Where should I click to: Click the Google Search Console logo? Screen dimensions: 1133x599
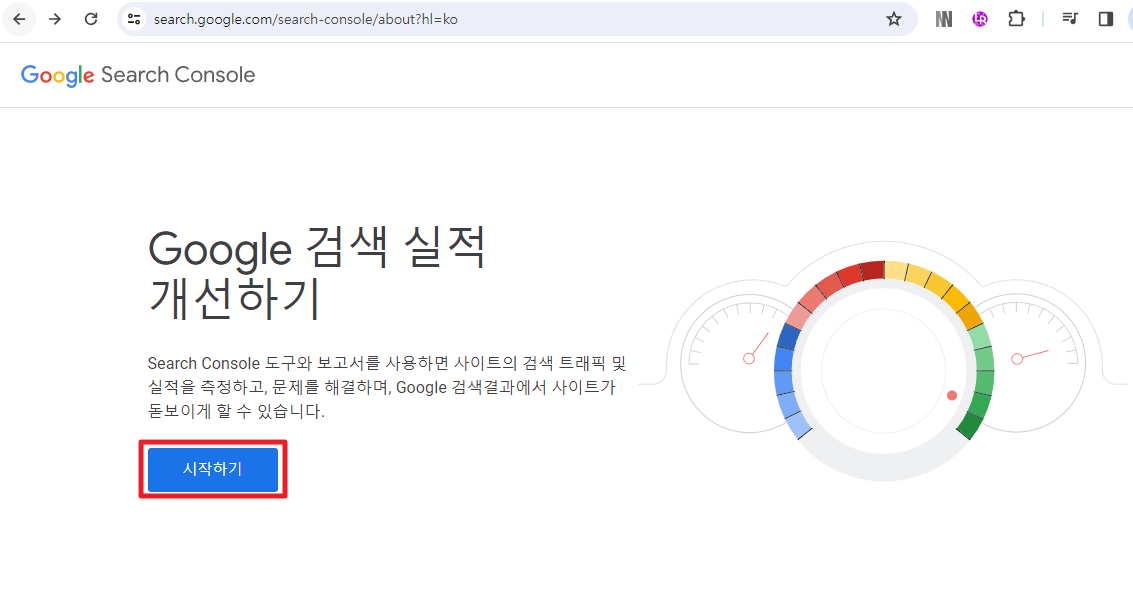(138, 75)
